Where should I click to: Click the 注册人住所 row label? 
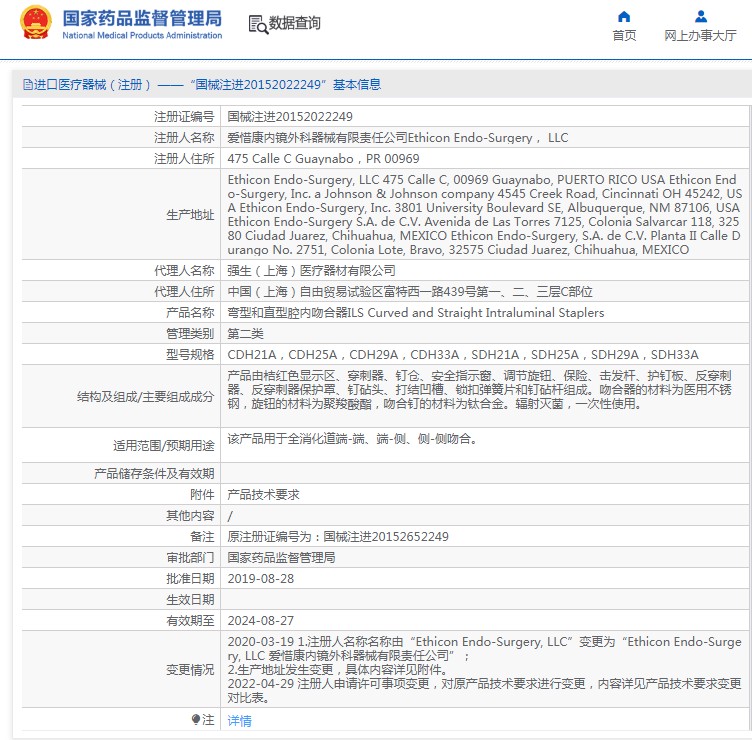(184, 159)
